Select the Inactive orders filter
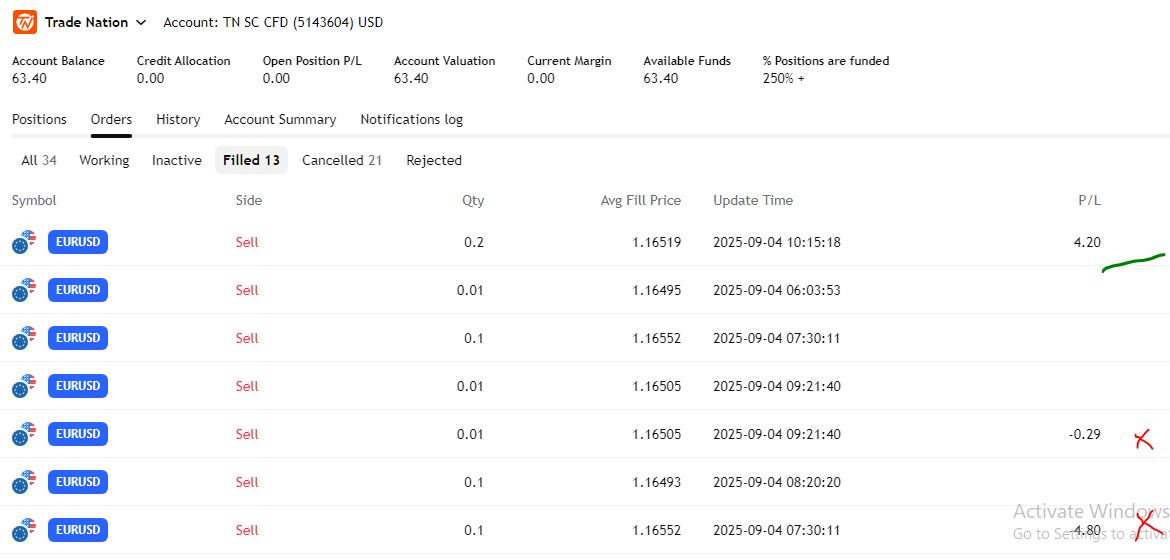Image resolution: width=1170 pixels, height=560 pixels. point(177,160)
